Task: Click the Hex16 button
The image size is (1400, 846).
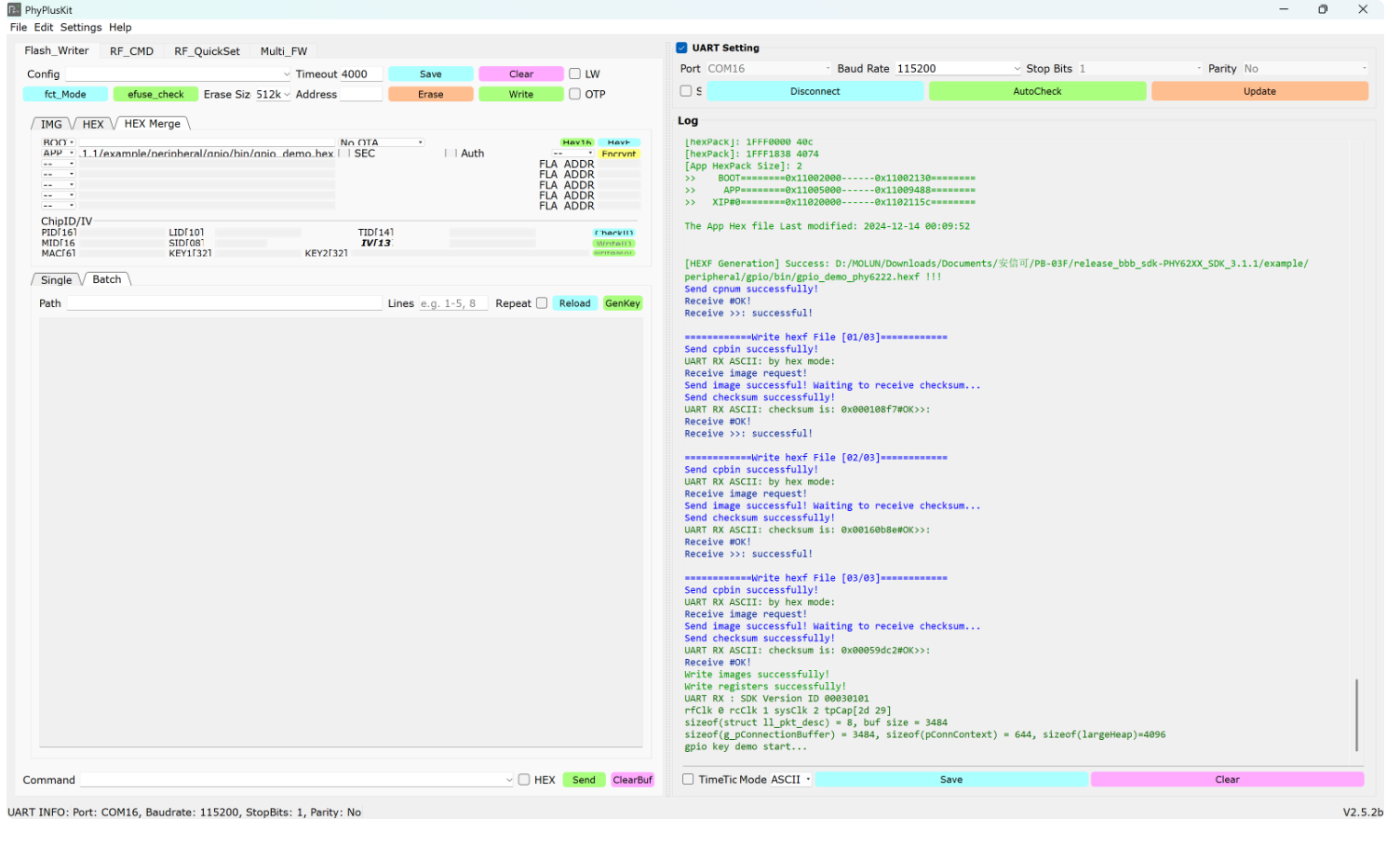Action: [x=577, y=142]
